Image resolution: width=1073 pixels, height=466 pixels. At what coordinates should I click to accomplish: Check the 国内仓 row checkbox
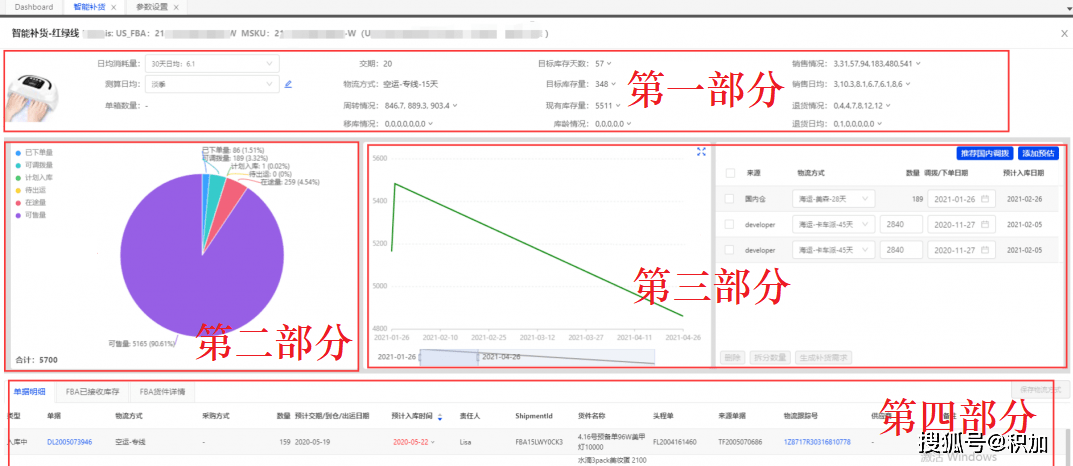click(731, 199)
